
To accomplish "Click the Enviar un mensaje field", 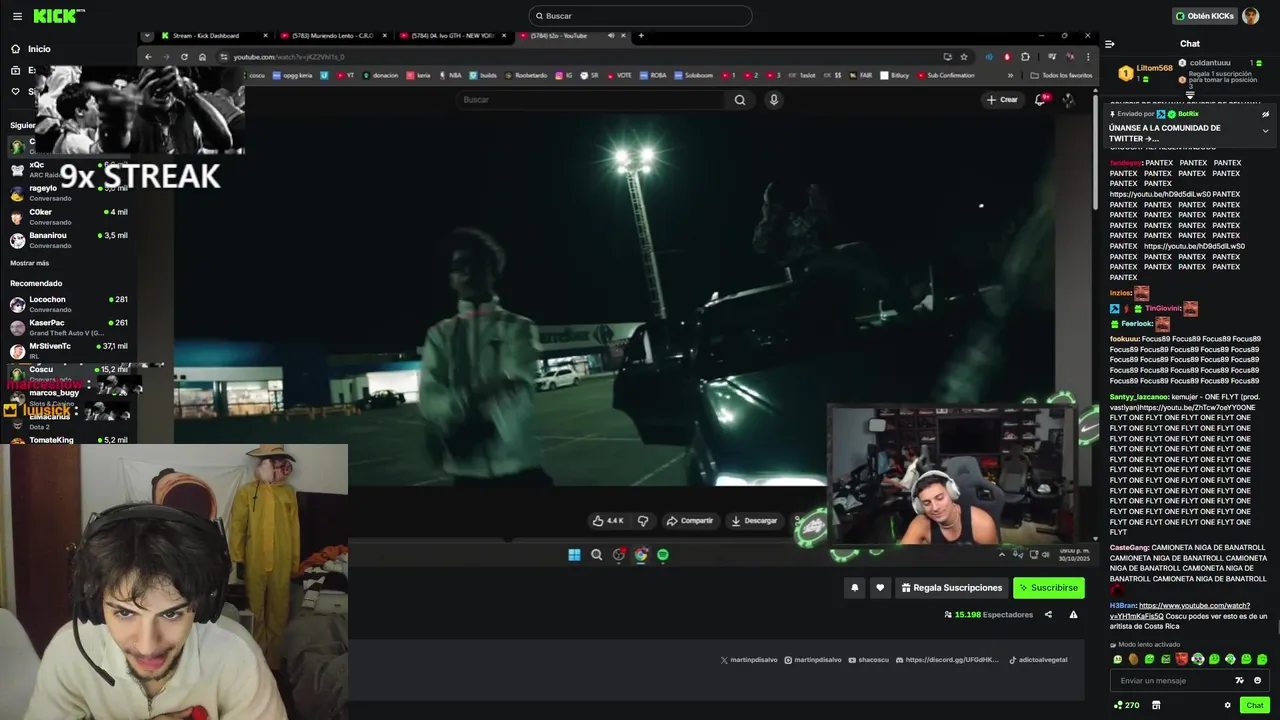I will (x=1173, y=680).
